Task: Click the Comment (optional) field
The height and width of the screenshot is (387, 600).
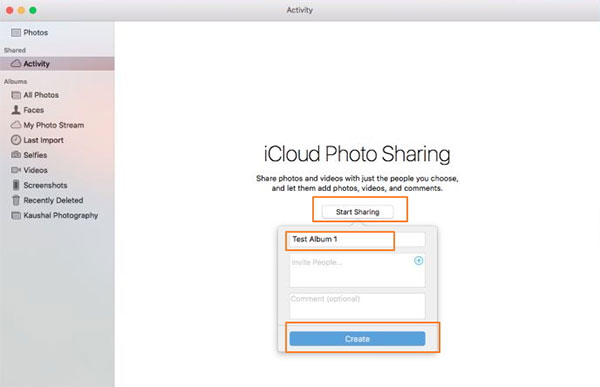Action: pyautogui.click(x=357, y=306)
